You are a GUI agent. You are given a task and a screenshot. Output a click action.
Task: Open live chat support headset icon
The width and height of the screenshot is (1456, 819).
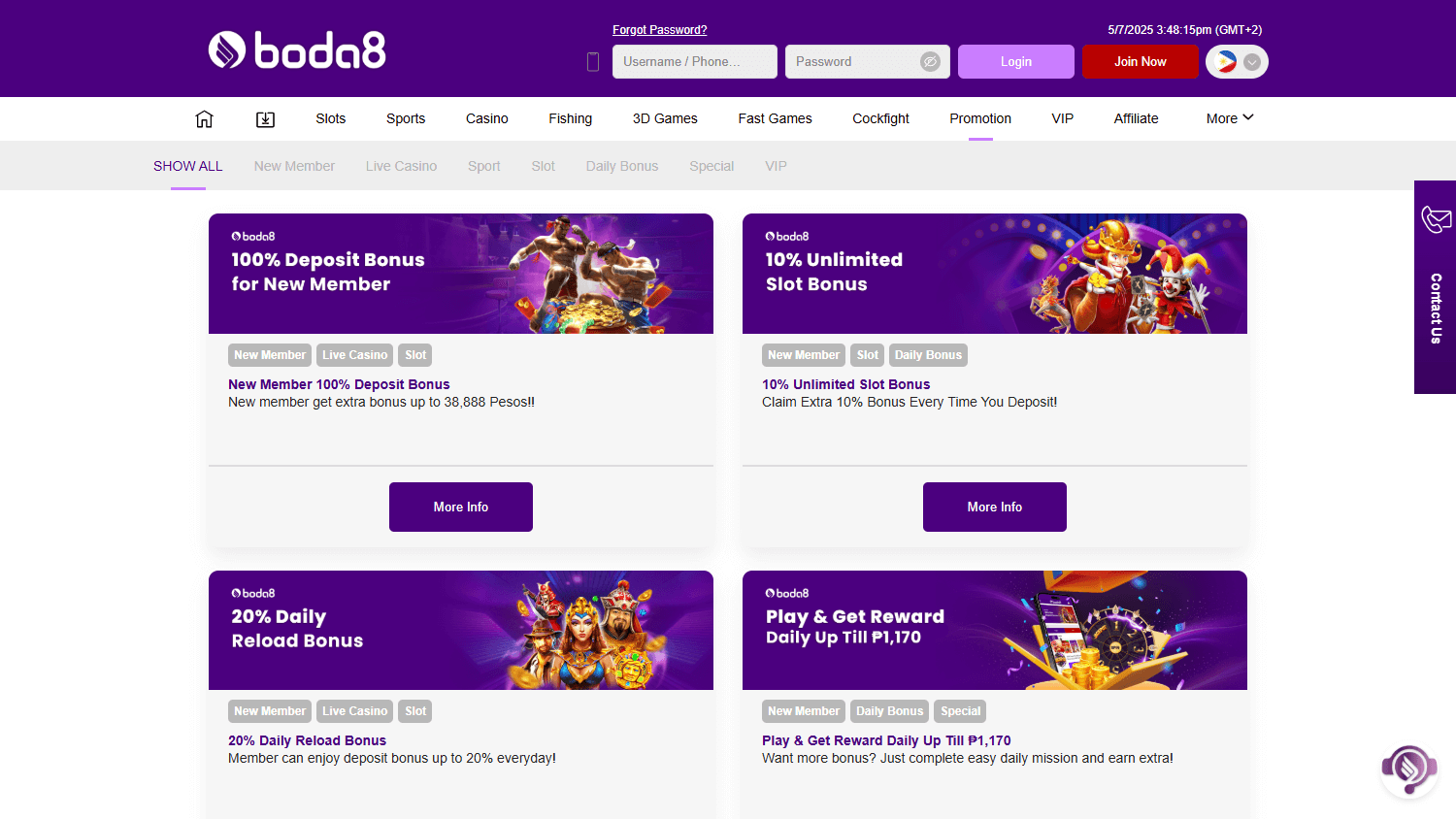click(x=1408, y=770)
